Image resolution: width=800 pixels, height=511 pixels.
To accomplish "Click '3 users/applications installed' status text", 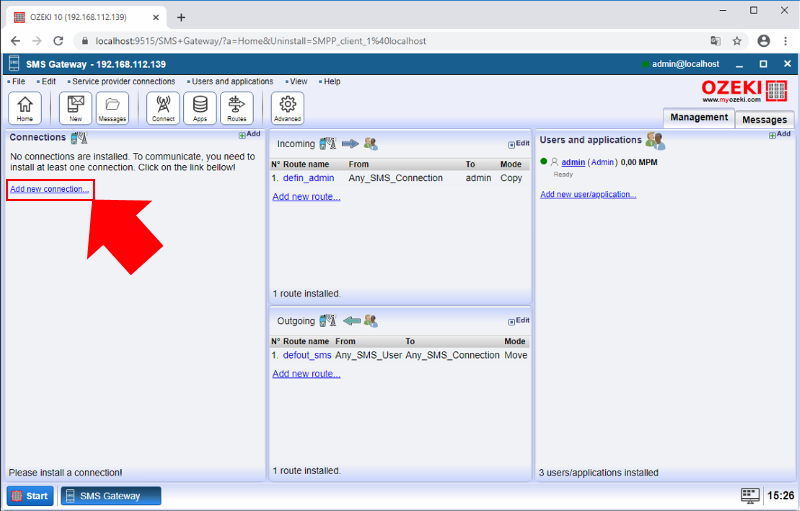I will click(x=598, y=473).
